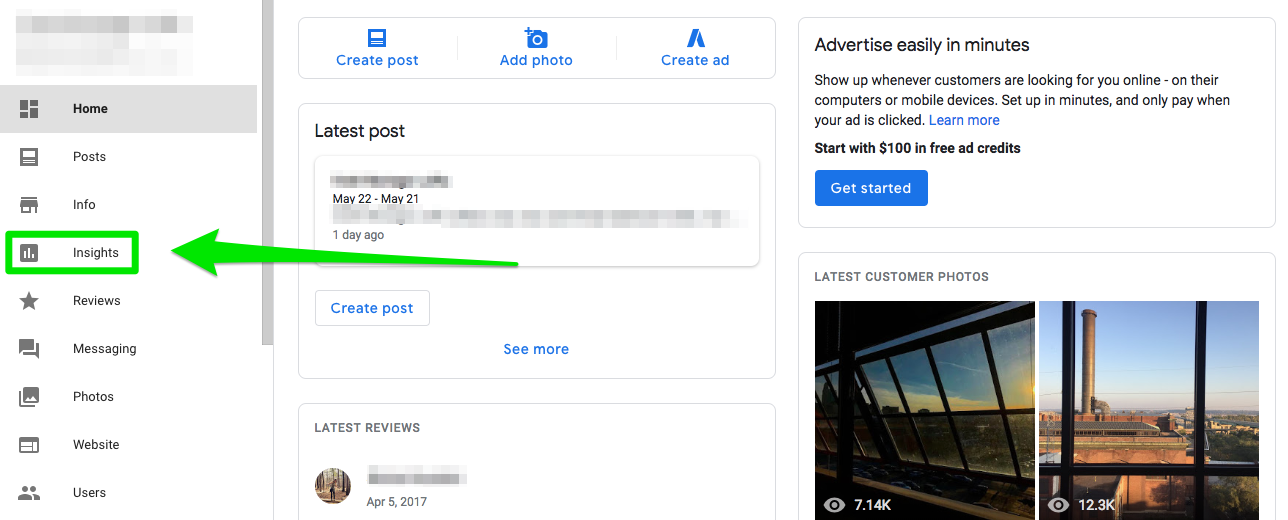Go to the Info section

click(128, 205)
